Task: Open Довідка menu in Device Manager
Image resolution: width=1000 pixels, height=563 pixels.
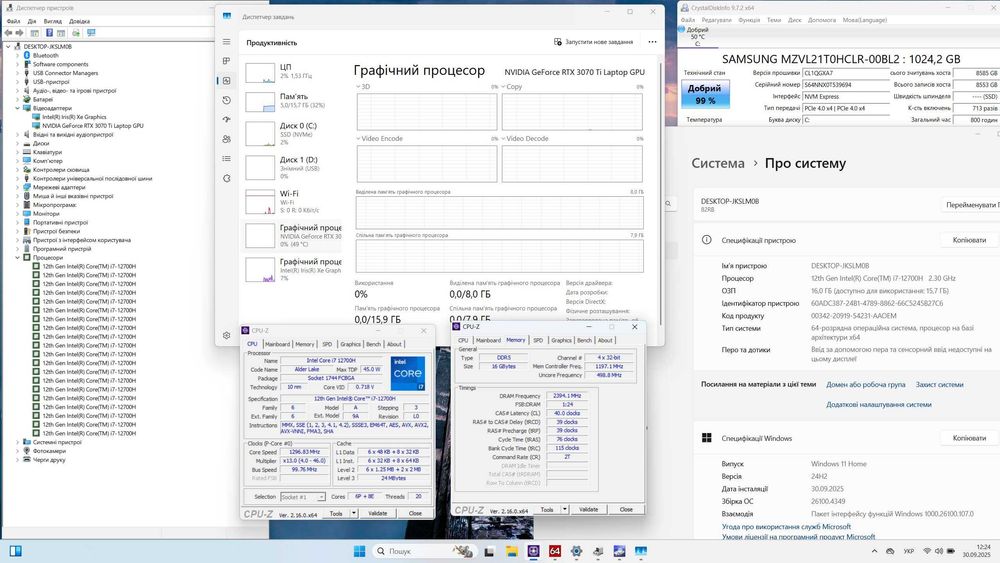Action: tap(79, 21)
